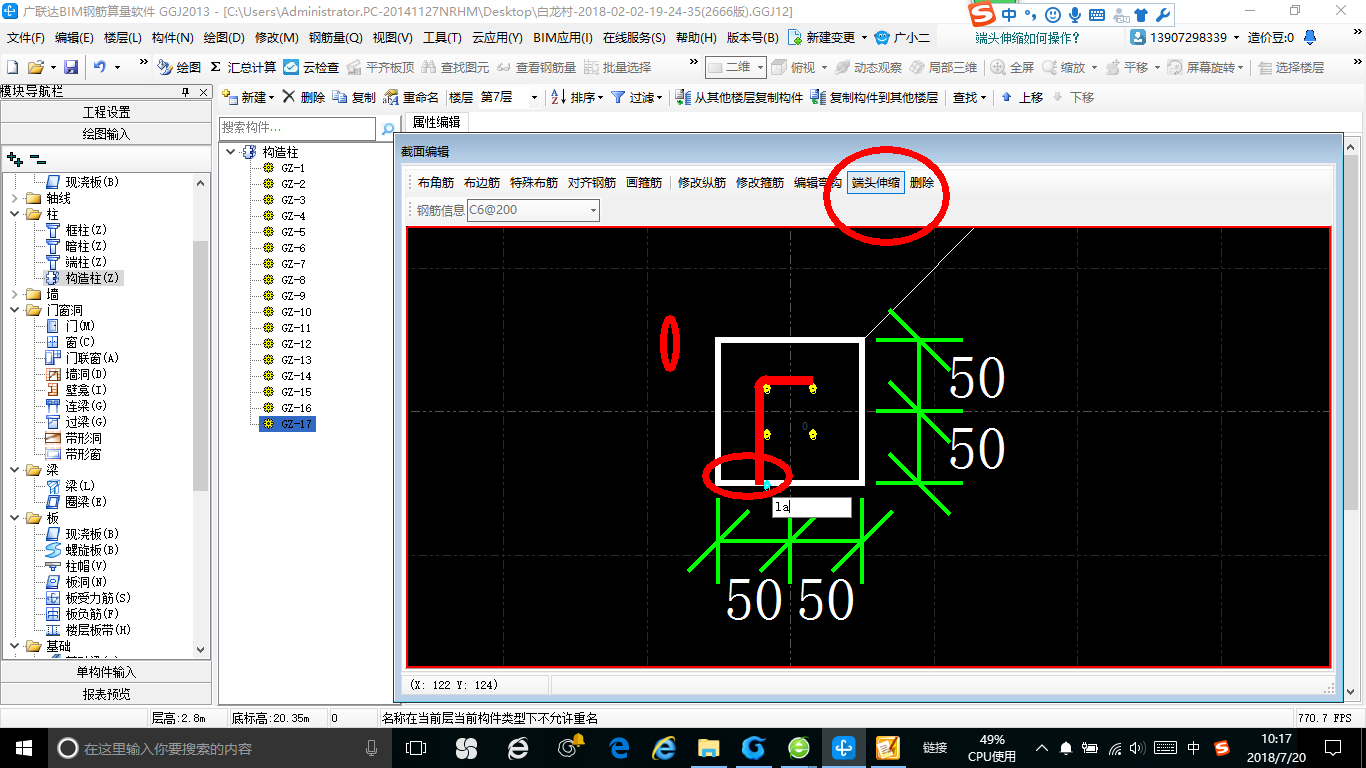Click 新建 in the component list toolbar
Image resolution: width=1366 pixels, height=768 pixels.
point(247,97)
